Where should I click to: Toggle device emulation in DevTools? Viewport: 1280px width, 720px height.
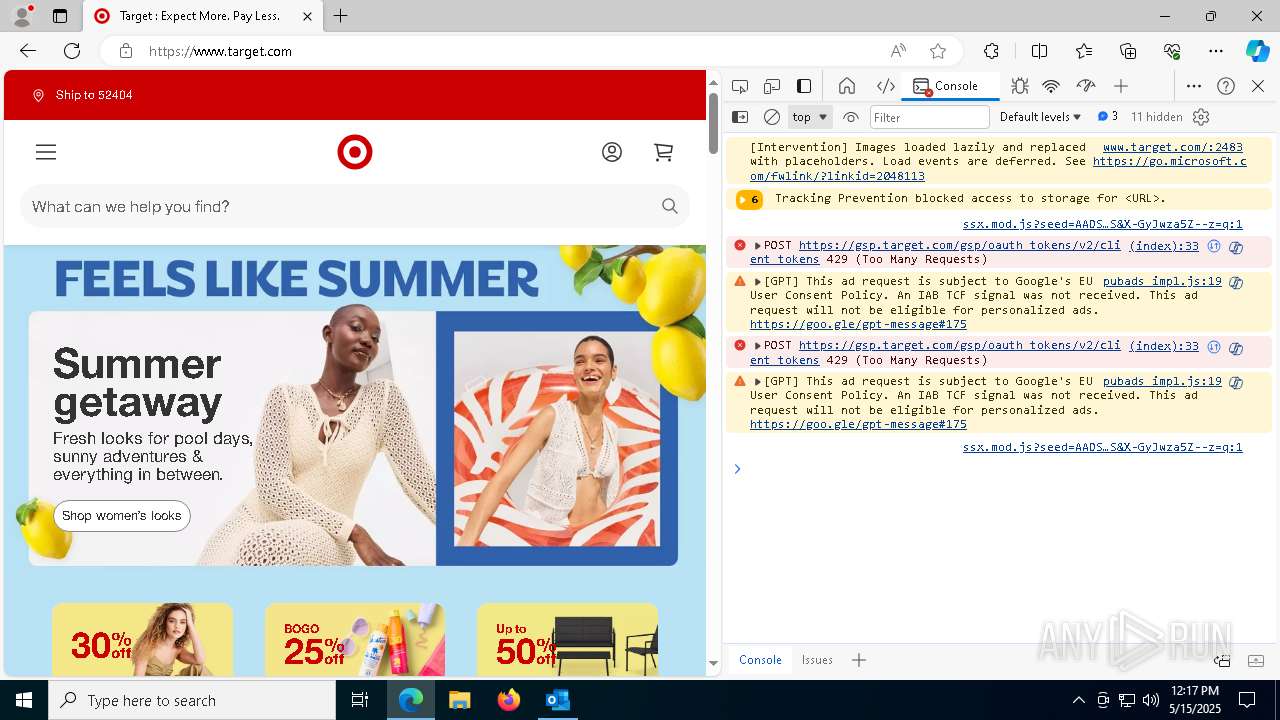coord(772,86)
